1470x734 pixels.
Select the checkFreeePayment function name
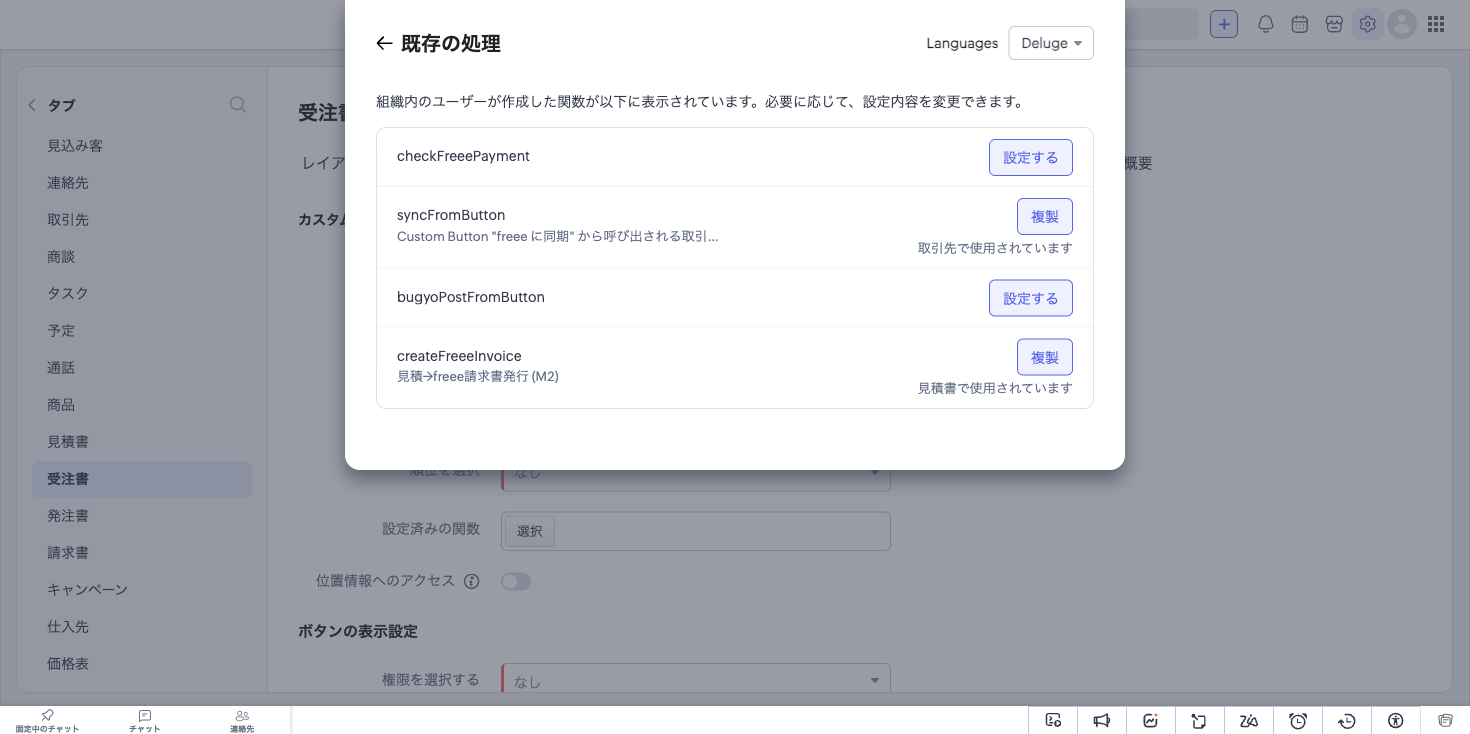tap(463, 156)
